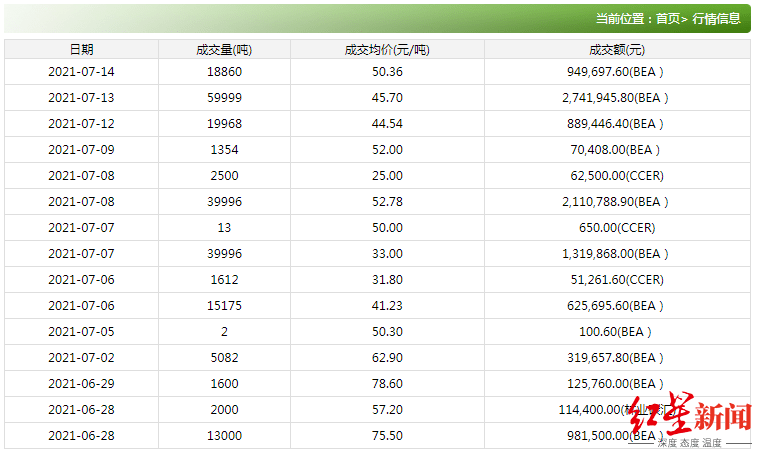Select the amount 100.60(BEA)
The height and width of the screenshot is (459, 762).
point(615,332)
